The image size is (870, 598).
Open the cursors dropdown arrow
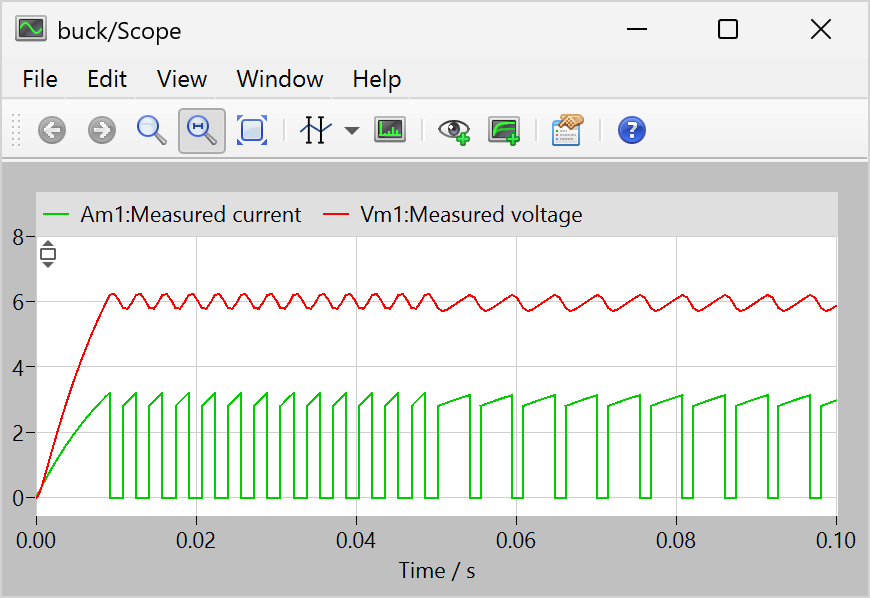(x=352, y=131)
